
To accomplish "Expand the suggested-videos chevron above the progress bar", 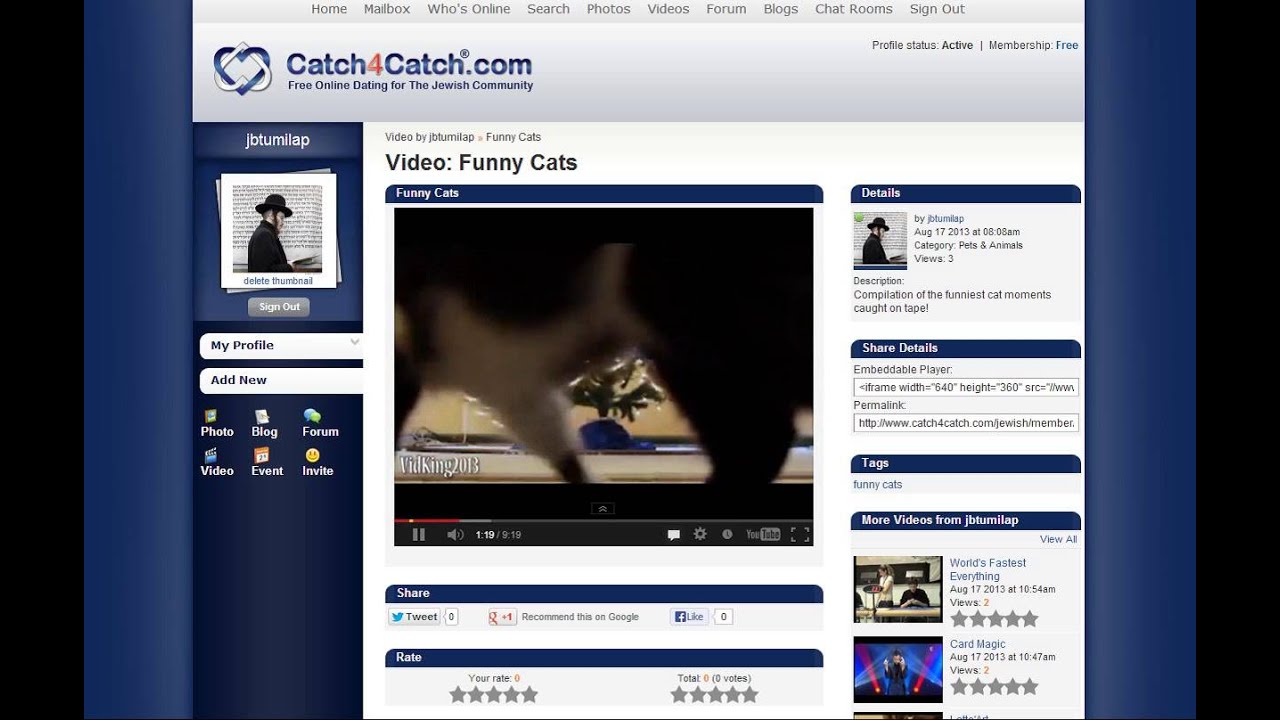I will point(603,509).
